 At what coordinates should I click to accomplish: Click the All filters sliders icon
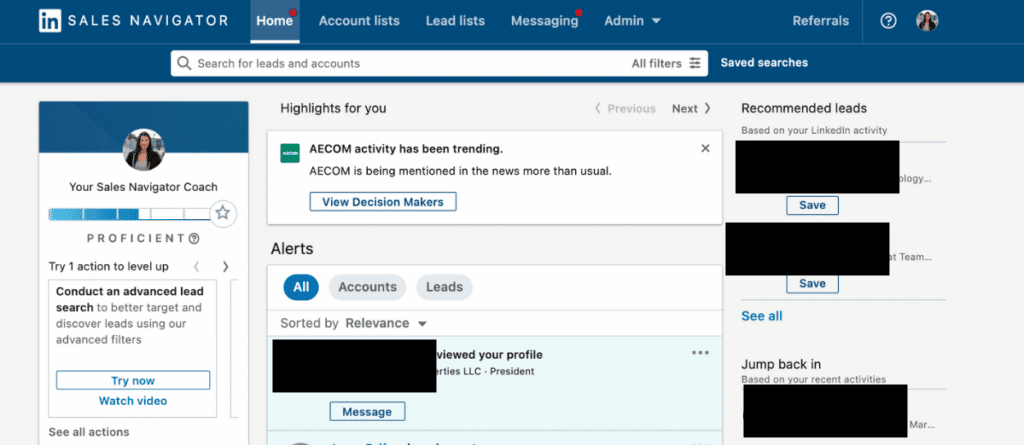695,63
